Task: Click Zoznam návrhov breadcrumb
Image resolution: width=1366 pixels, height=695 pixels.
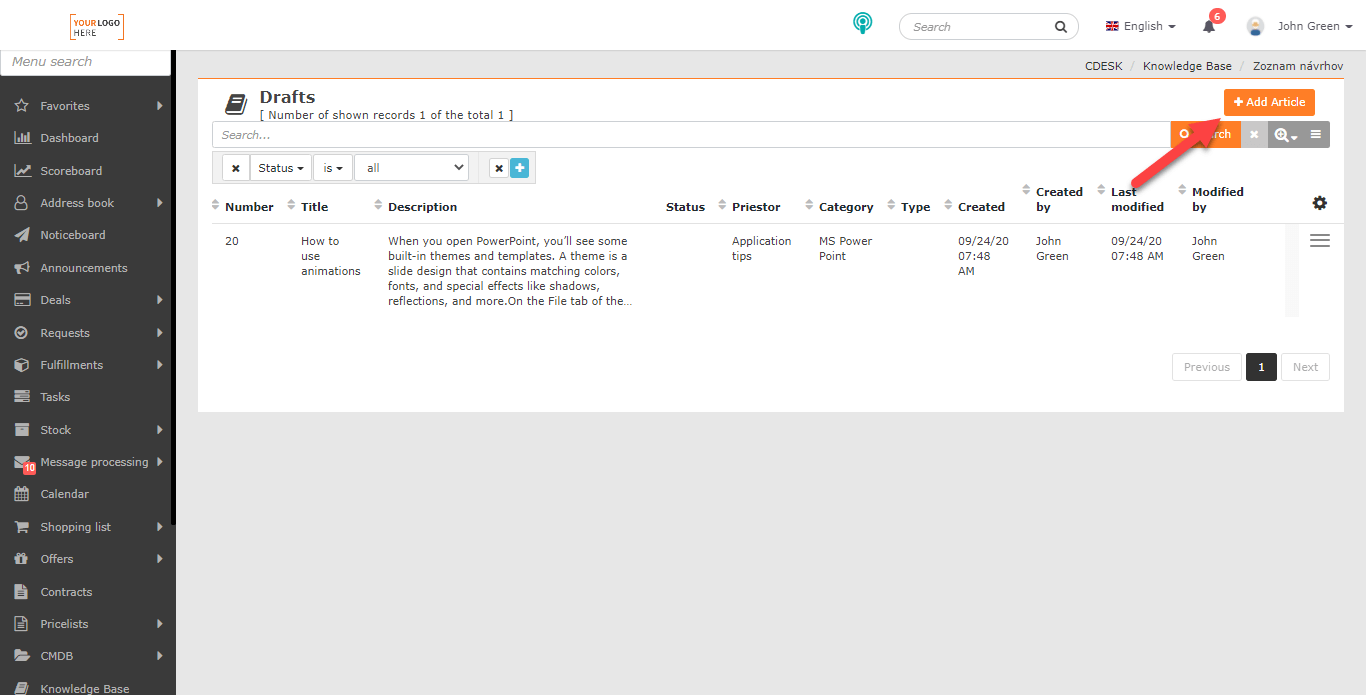Action: (1298, 66)
